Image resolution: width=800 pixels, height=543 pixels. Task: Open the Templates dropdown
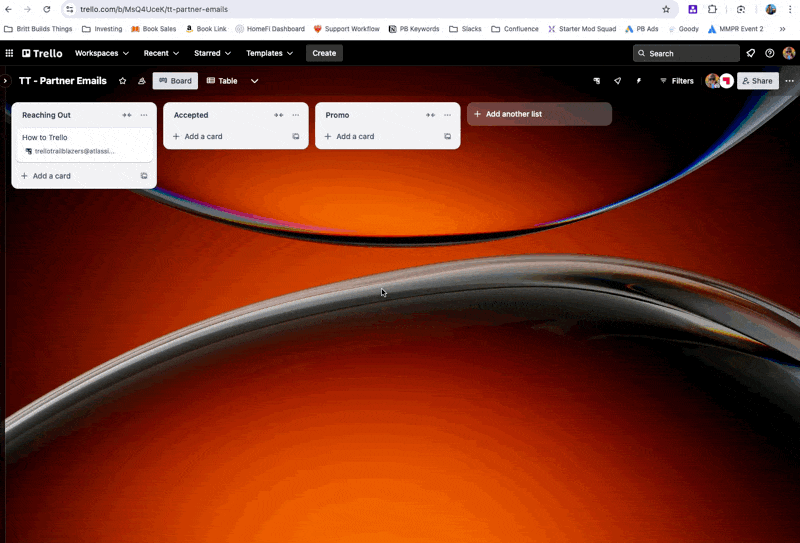(269, 53)
